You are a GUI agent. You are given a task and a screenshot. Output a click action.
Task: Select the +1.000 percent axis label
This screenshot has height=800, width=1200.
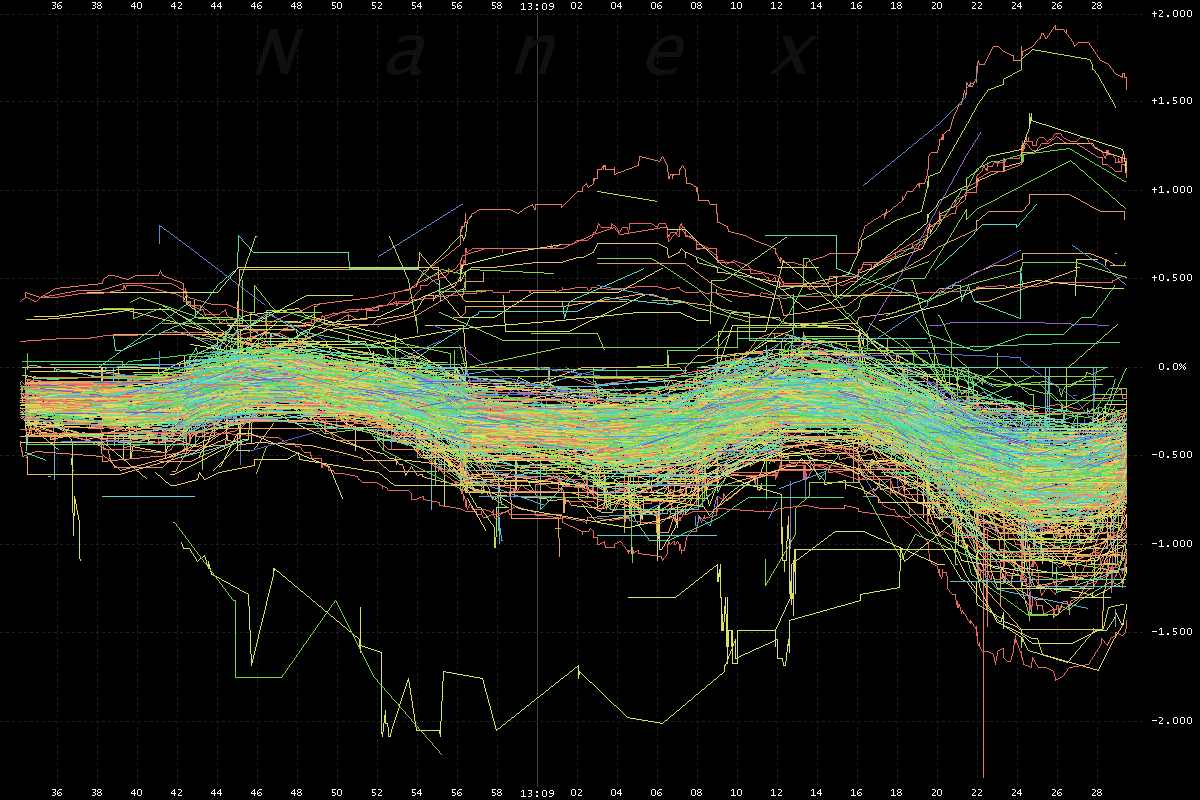pyautogui.click(x=1170, y=189)
